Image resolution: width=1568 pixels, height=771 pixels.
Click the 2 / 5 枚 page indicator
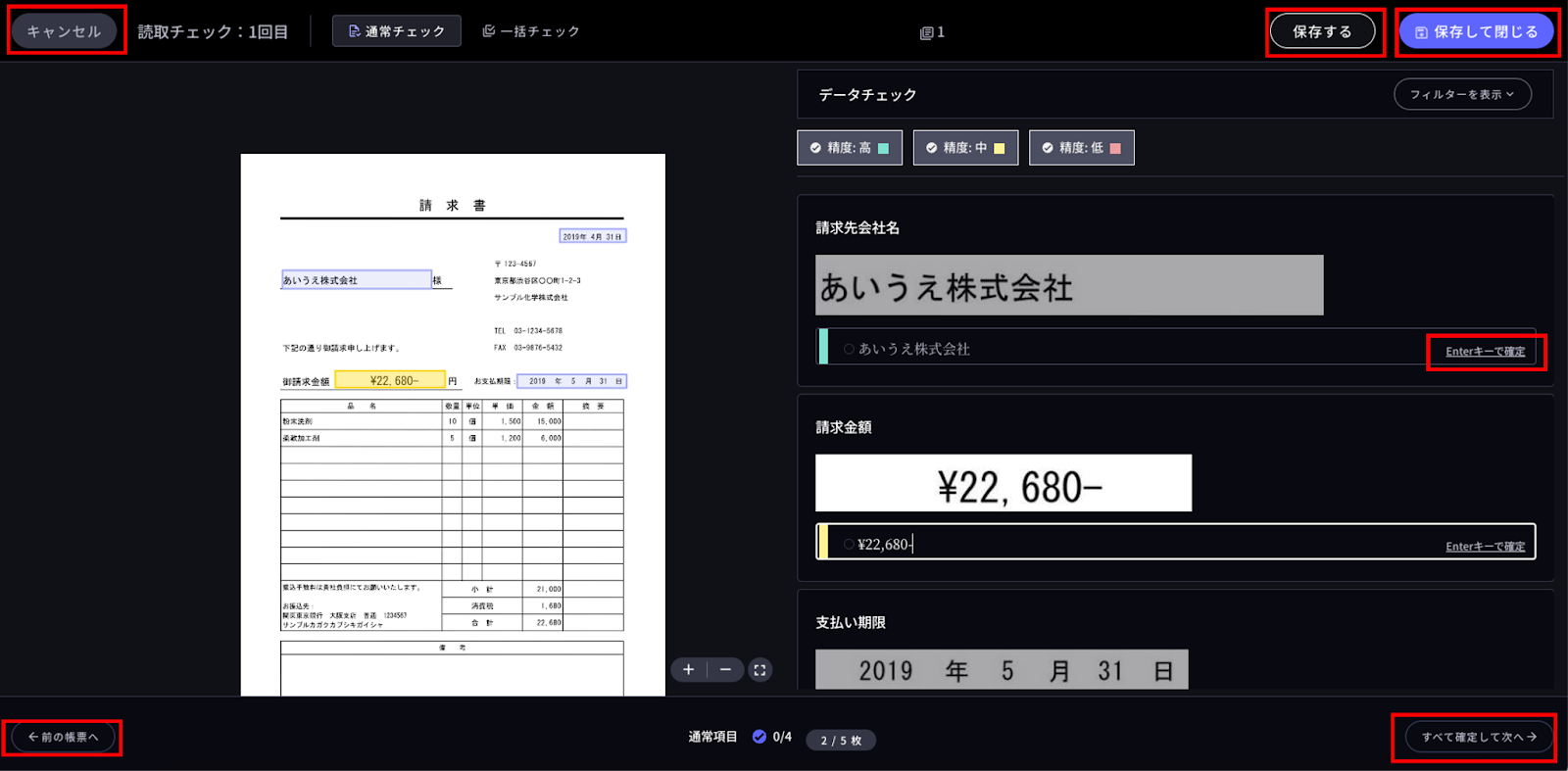[x=841, y=741]
